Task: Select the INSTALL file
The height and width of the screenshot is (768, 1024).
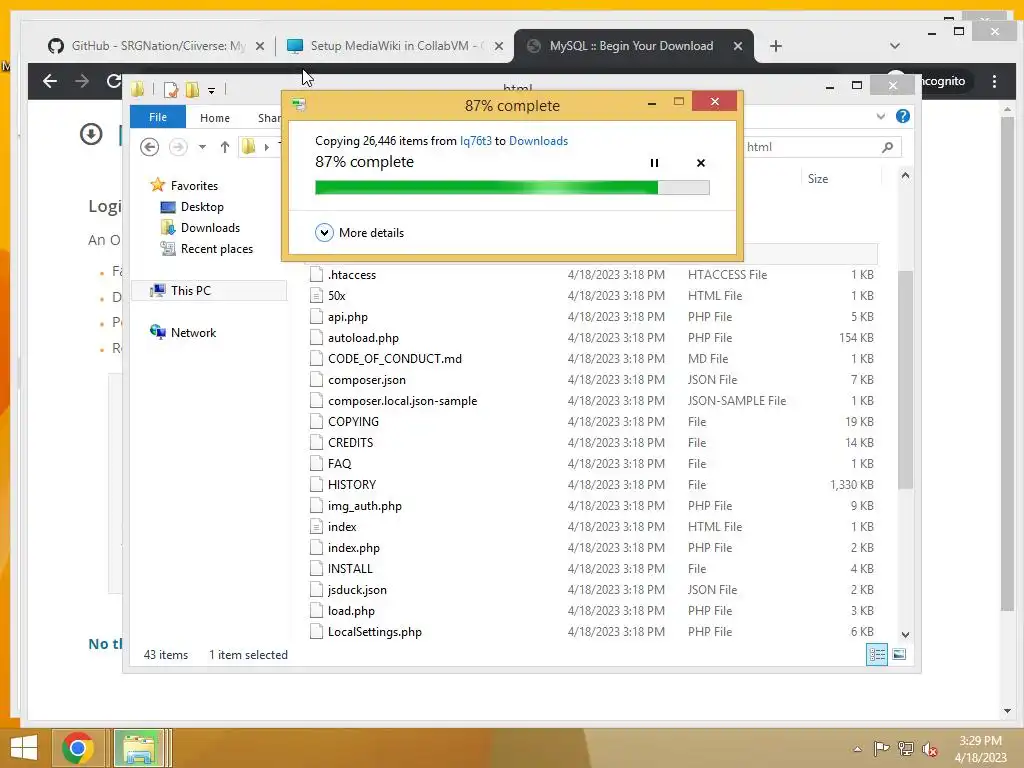Action: point(350,568)
